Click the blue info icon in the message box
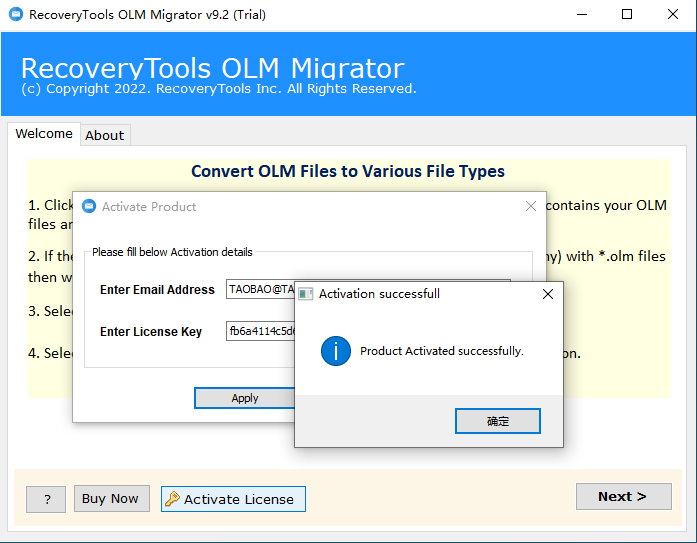The image size is (697, 543). point(336,351)
